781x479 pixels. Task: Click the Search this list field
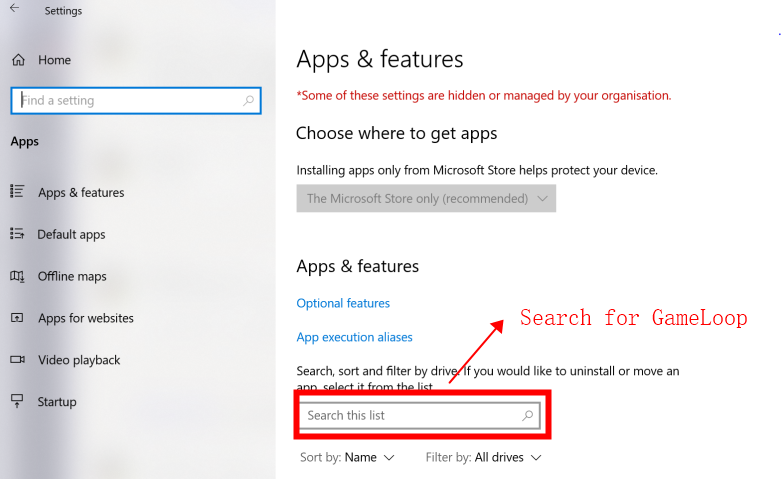pyautogui.click(x=419, y=415)
